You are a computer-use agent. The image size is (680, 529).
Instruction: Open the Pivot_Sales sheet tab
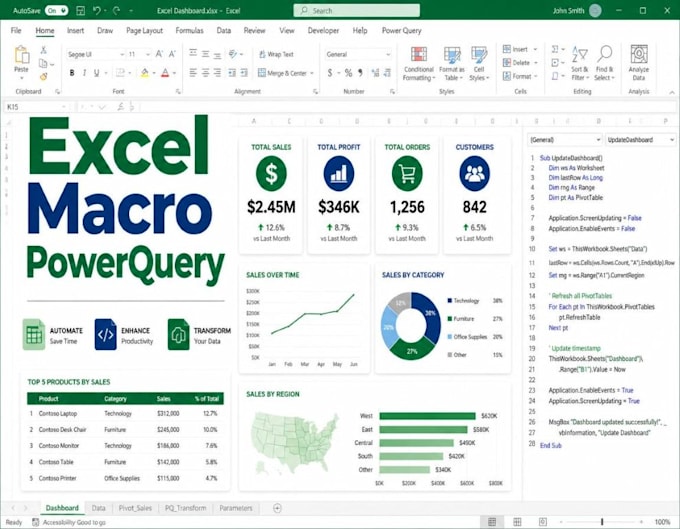pos(135,508)
